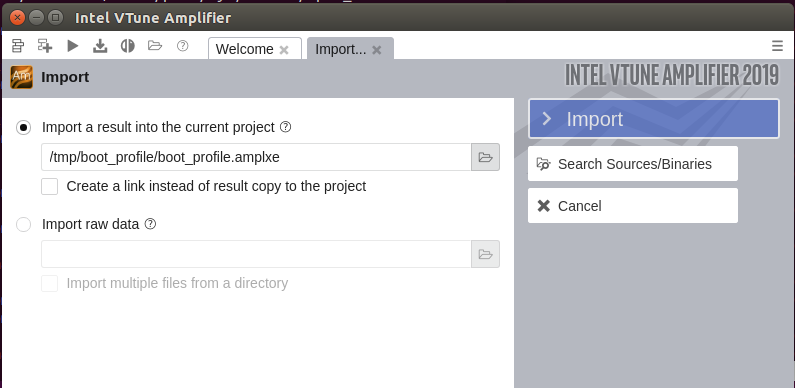Viewport: 795px width, 388px height.
Task: Start analysis with the play icon
Action: 73,46
